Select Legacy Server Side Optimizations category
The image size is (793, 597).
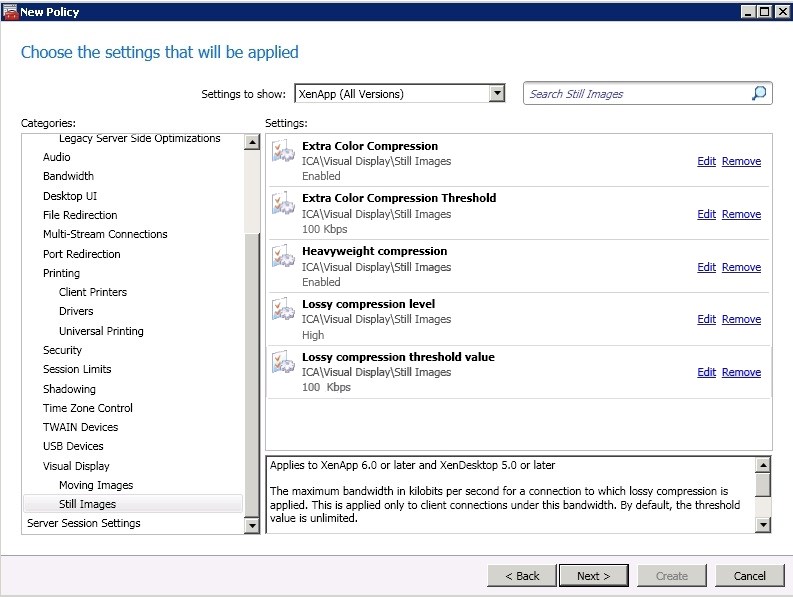coord(140,138)
